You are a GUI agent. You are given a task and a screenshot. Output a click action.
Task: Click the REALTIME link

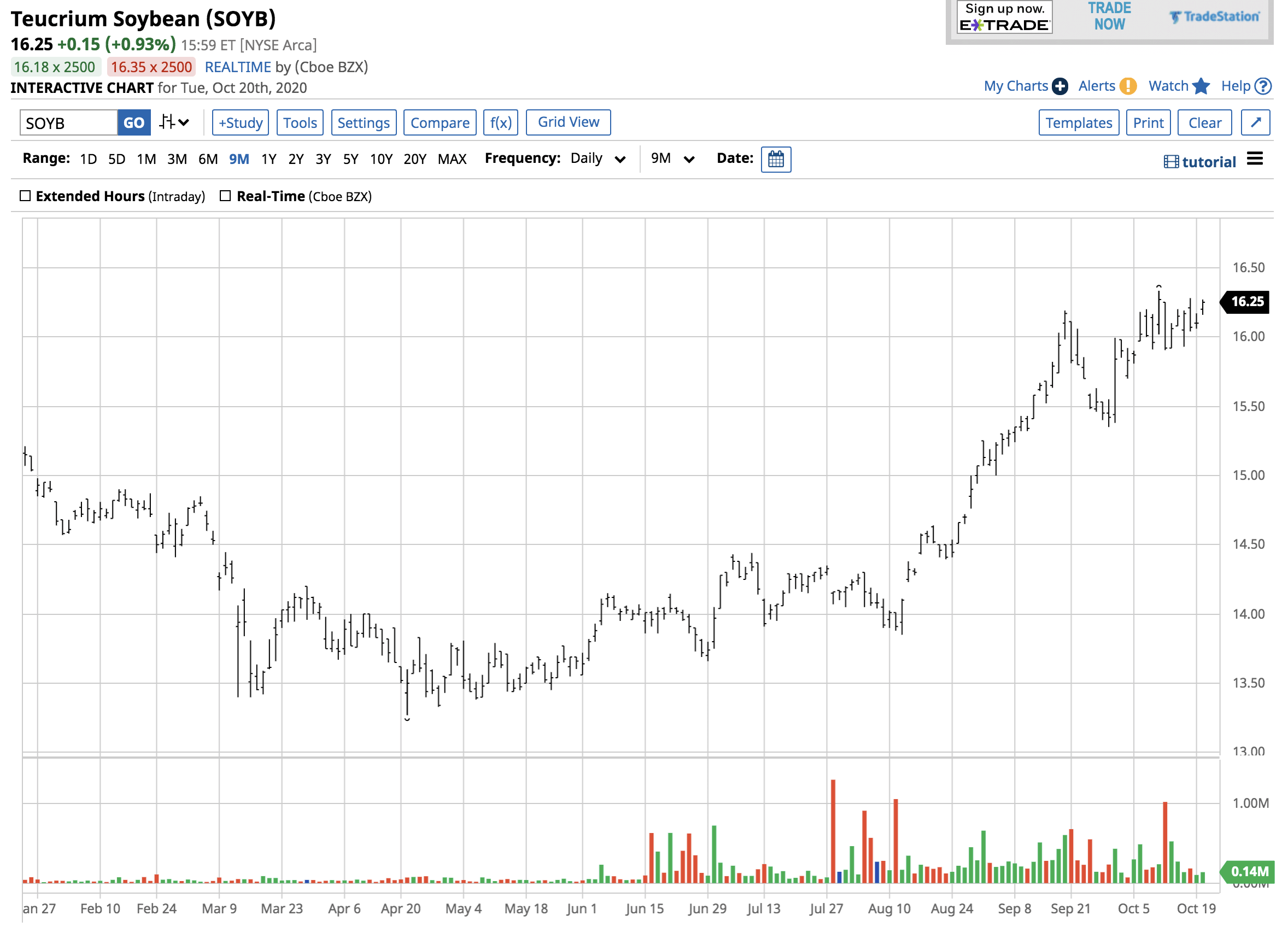pyautogui.click(x=237, y=67)
